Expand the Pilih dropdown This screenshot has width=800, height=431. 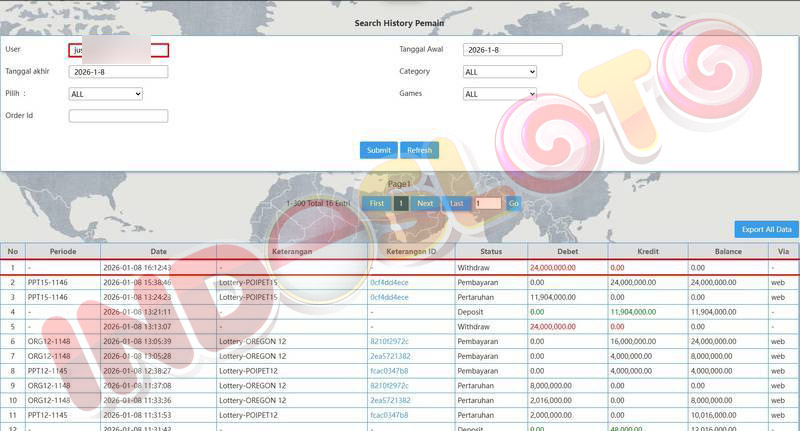click(x=105, y=94)
